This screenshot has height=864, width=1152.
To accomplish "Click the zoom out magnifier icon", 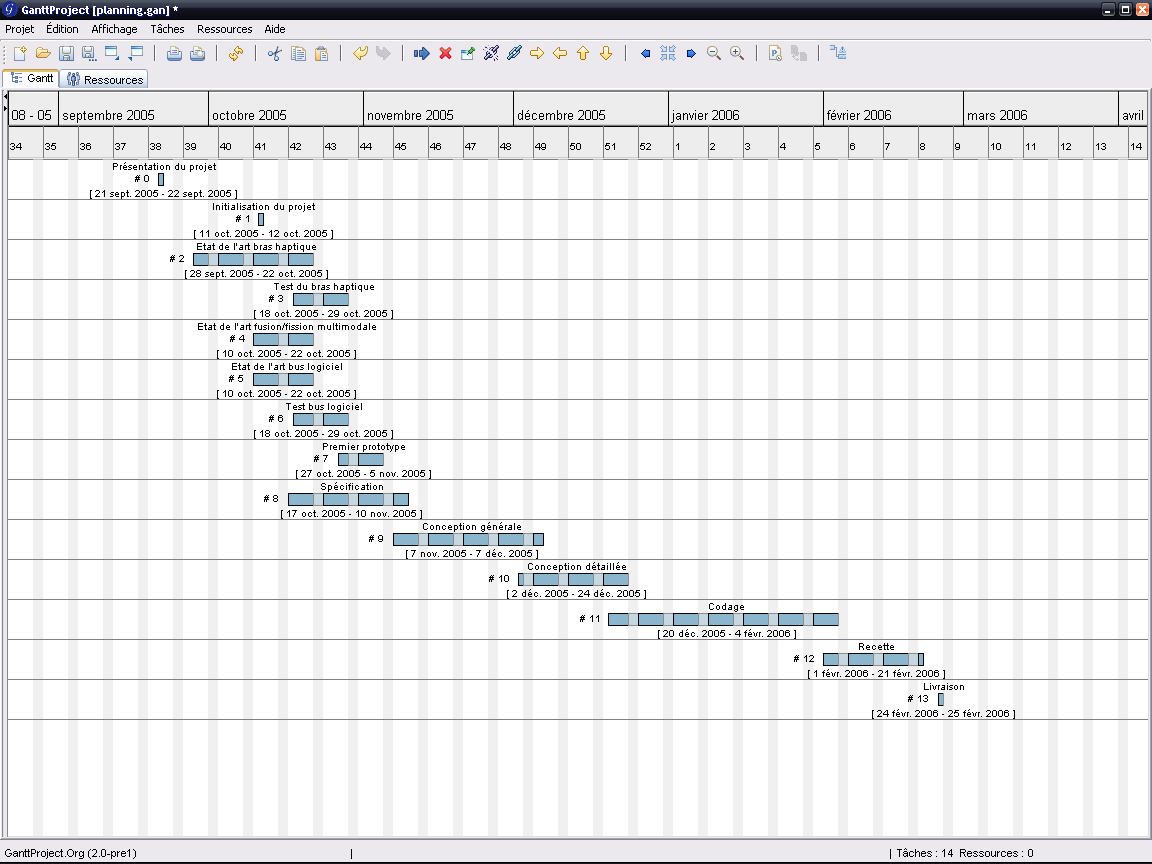I will coord(714,53).
